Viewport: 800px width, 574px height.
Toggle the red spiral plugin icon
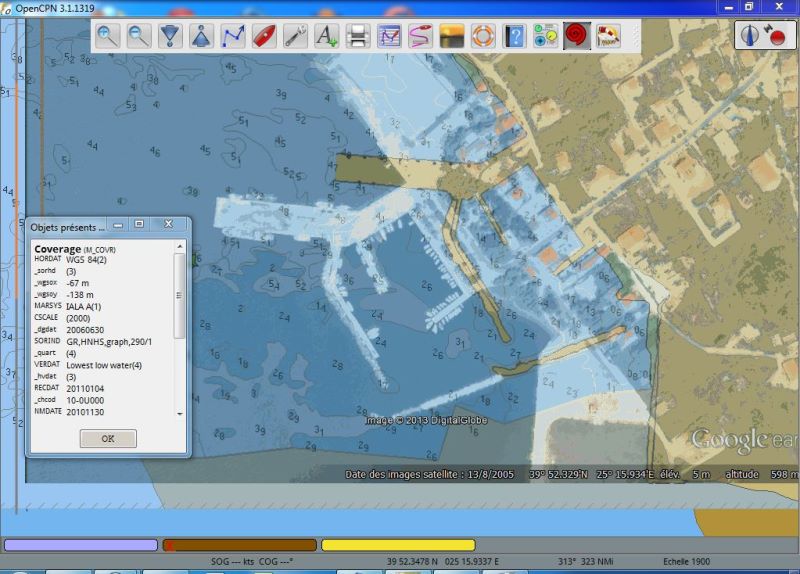[577, 36]
